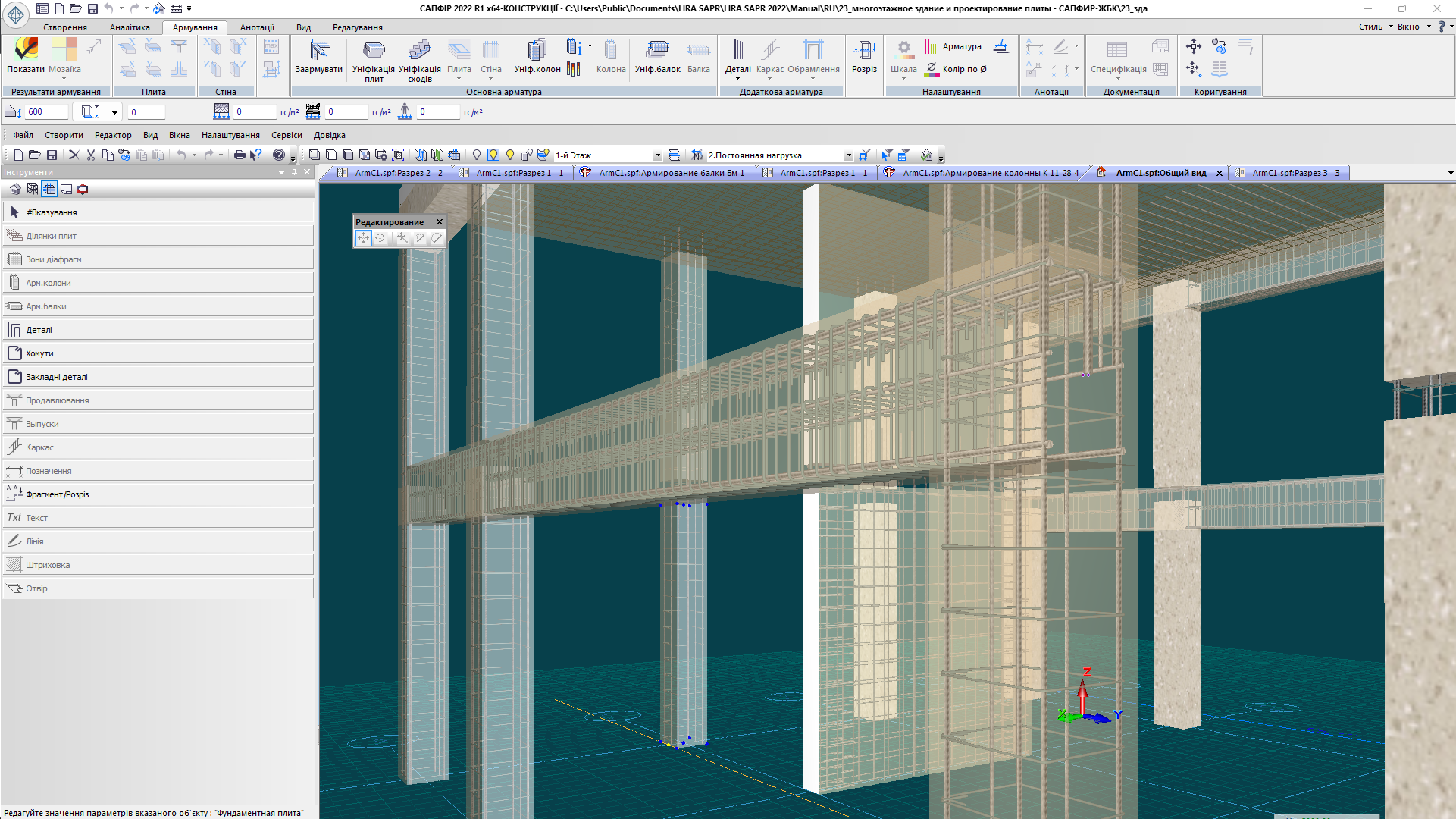
Task: Open the 1-й Этаж floor dropdown
Action: pos(657,155)
